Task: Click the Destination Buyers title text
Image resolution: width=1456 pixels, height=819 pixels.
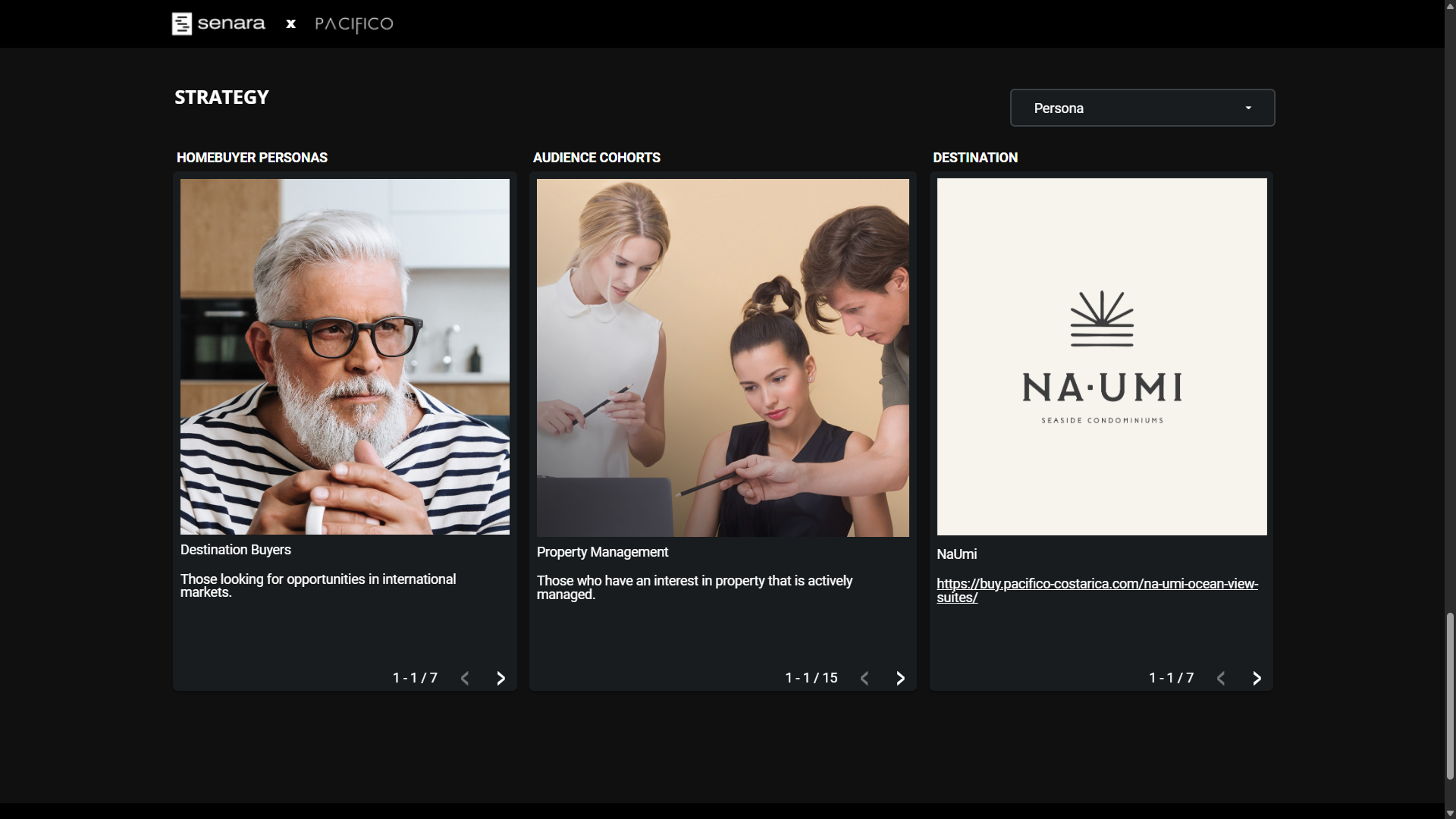Action: [236, 550]
